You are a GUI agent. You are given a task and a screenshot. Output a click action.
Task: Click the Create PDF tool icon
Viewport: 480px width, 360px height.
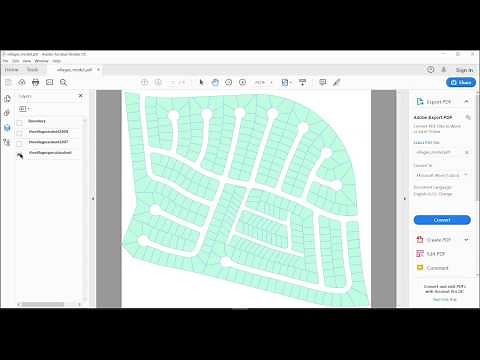[420, 239]
